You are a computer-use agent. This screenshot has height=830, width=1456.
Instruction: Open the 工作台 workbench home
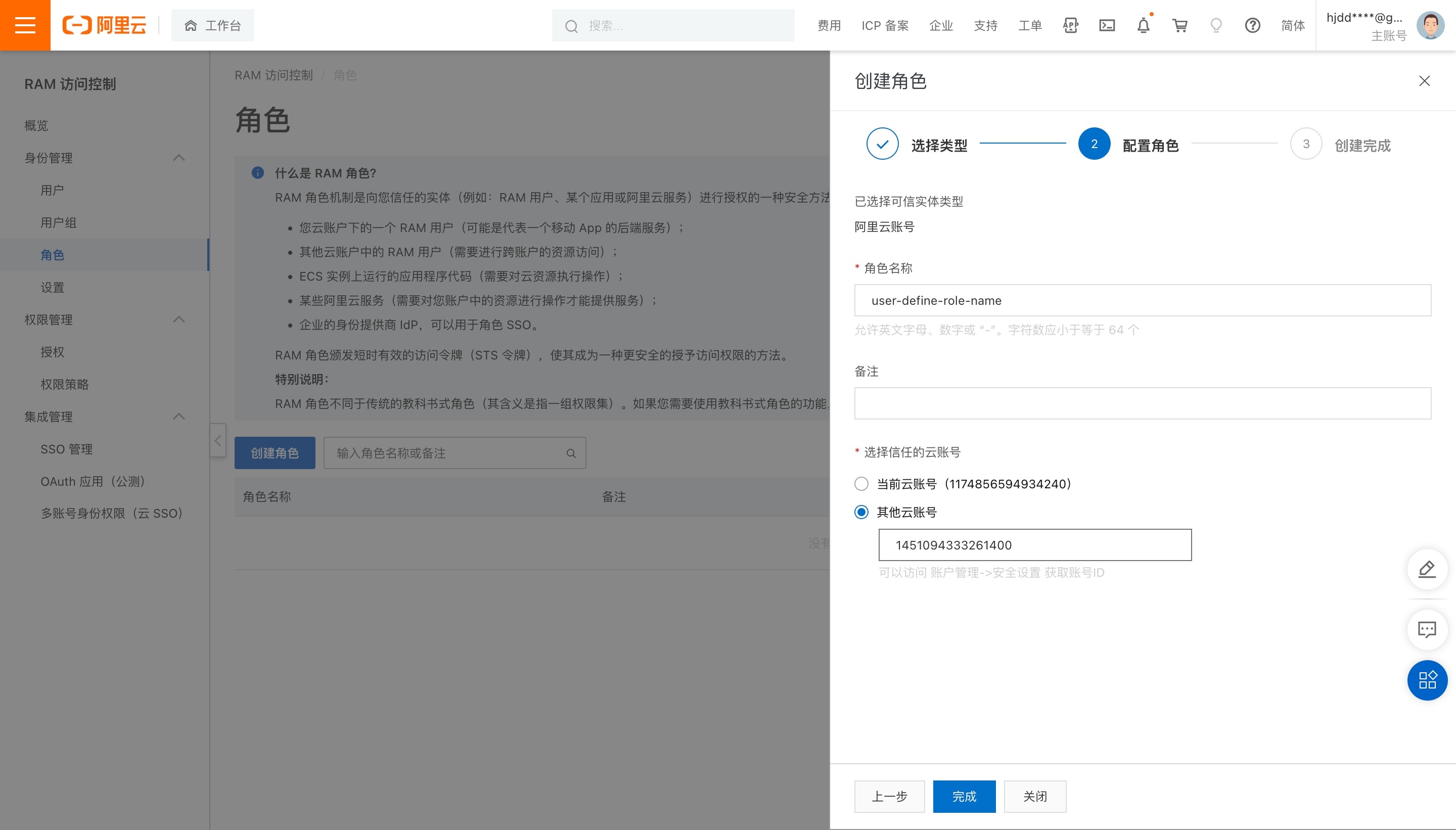coord(213,25)
